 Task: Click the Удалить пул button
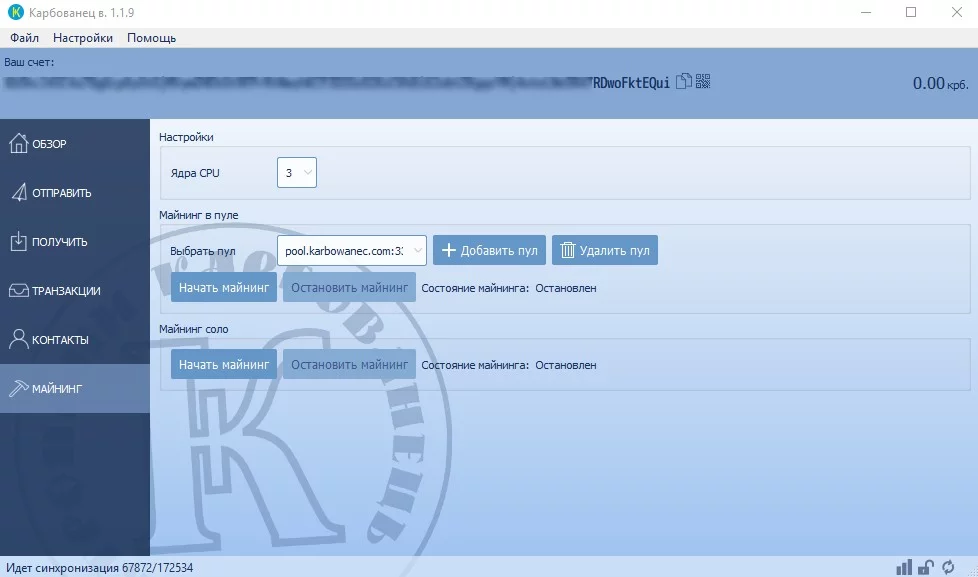tap(605, 250)
